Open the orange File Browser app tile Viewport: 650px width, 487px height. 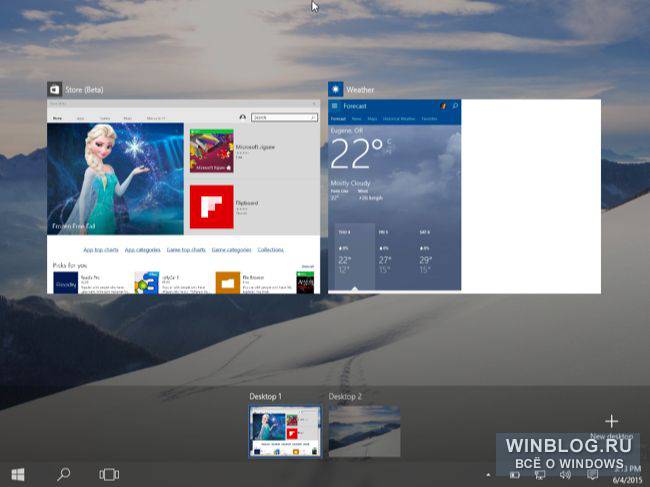click(x=228, y=283)
